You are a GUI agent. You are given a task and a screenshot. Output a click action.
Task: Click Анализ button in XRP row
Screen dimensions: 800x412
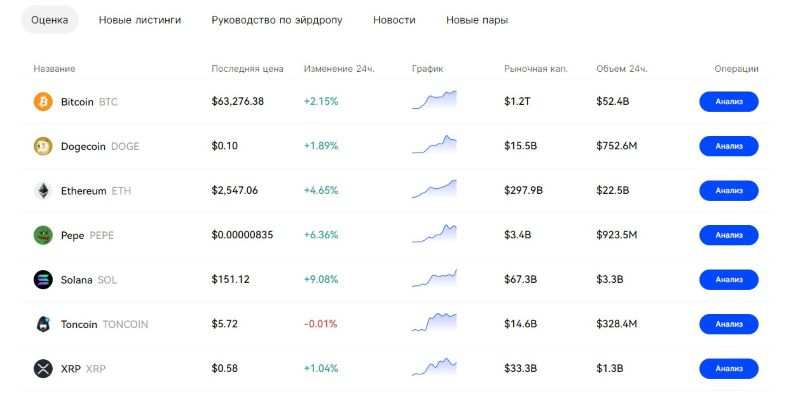pos(728,369)
